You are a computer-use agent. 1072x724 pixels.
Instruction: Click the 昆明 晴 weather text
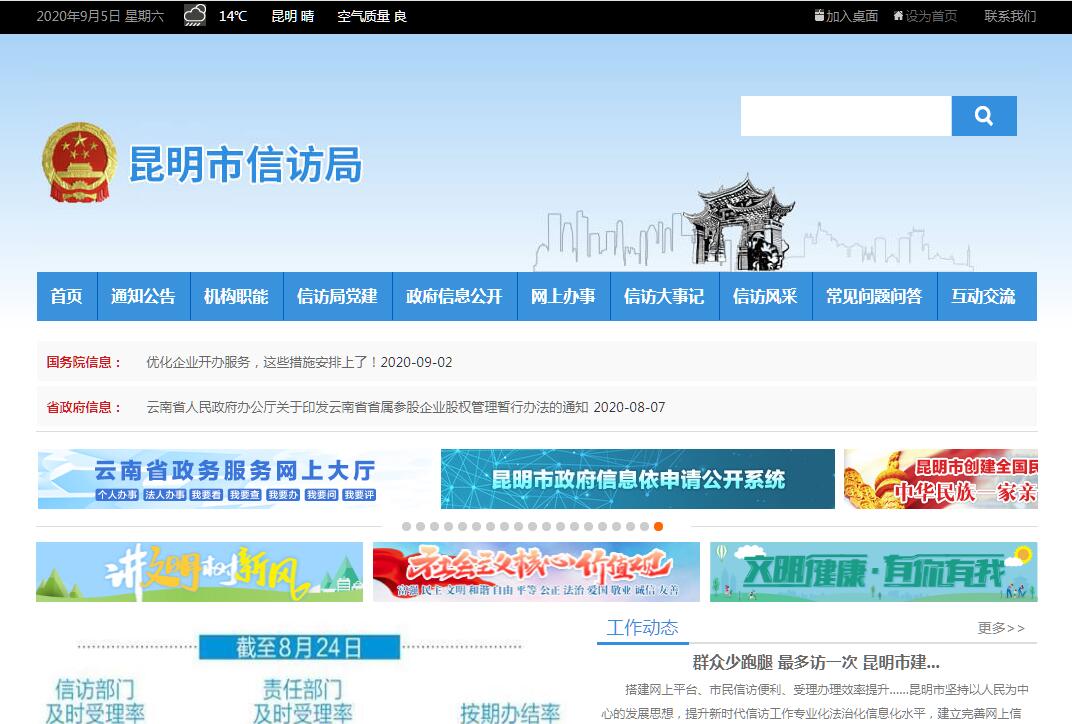coord(293,16)
